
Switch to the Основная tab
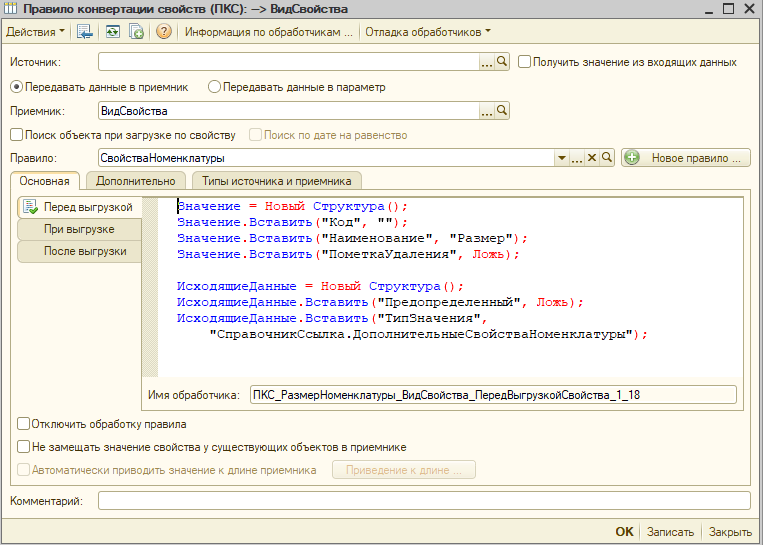click(44, 181)
